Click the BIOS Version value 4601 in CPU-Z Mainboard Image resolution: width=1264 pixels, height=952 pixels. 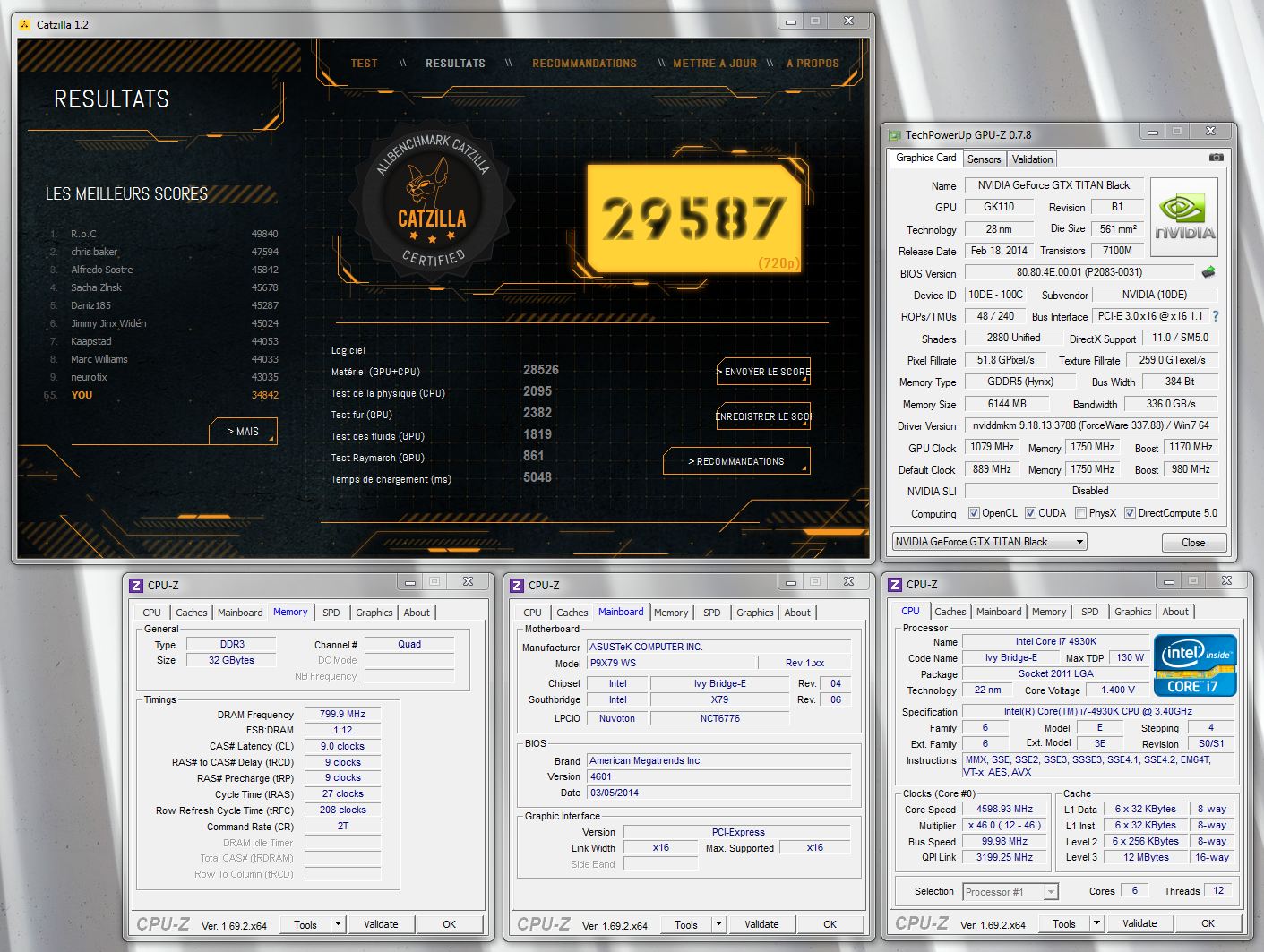[718, 776]
